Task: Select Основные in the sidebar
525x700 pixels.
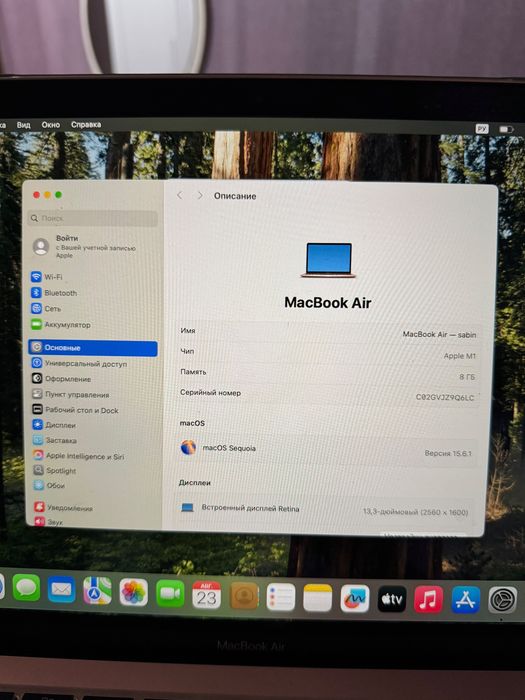Action: point(93,348)
